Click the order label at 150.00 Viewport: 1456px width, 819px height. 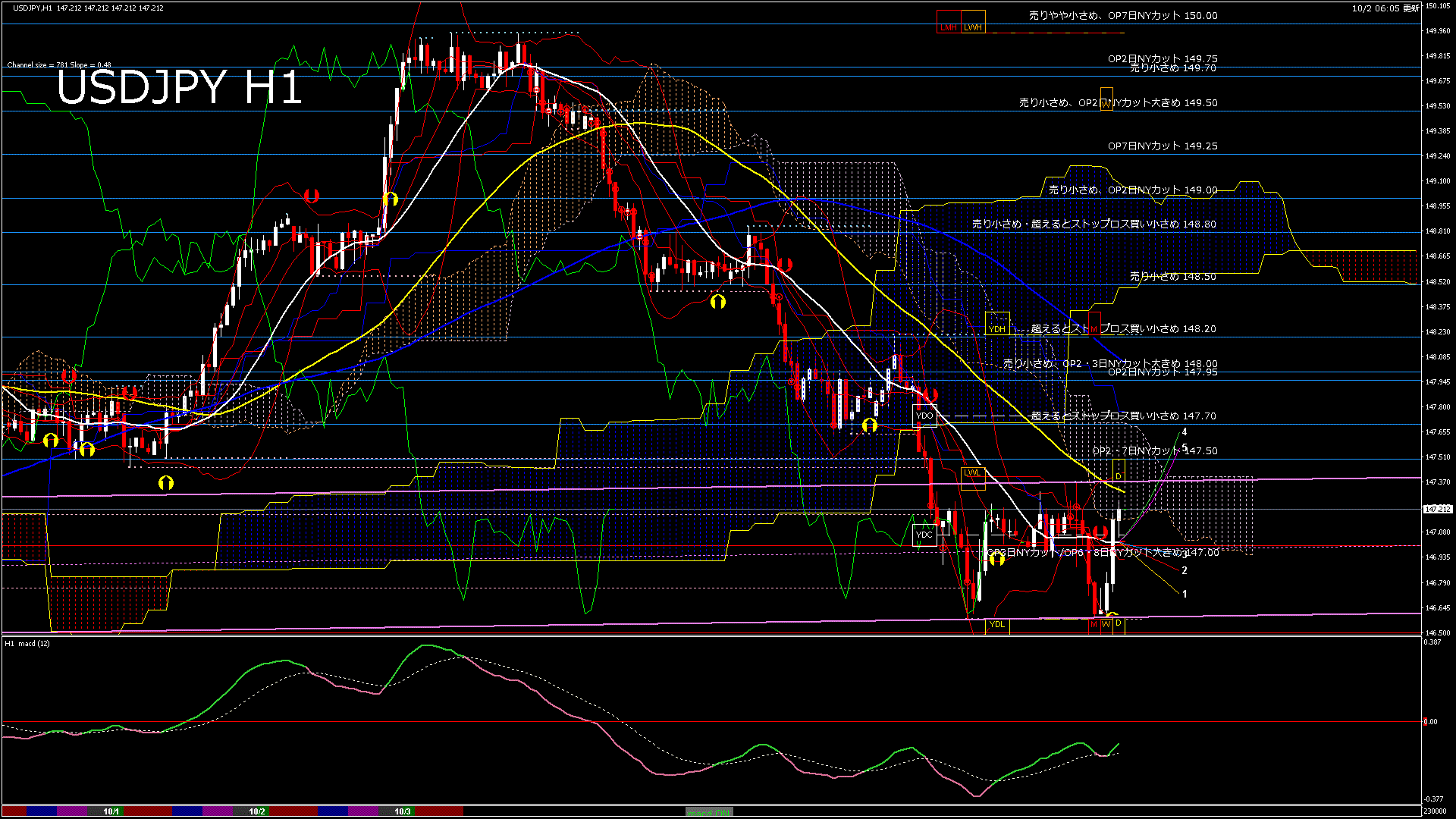[1122, 15]
